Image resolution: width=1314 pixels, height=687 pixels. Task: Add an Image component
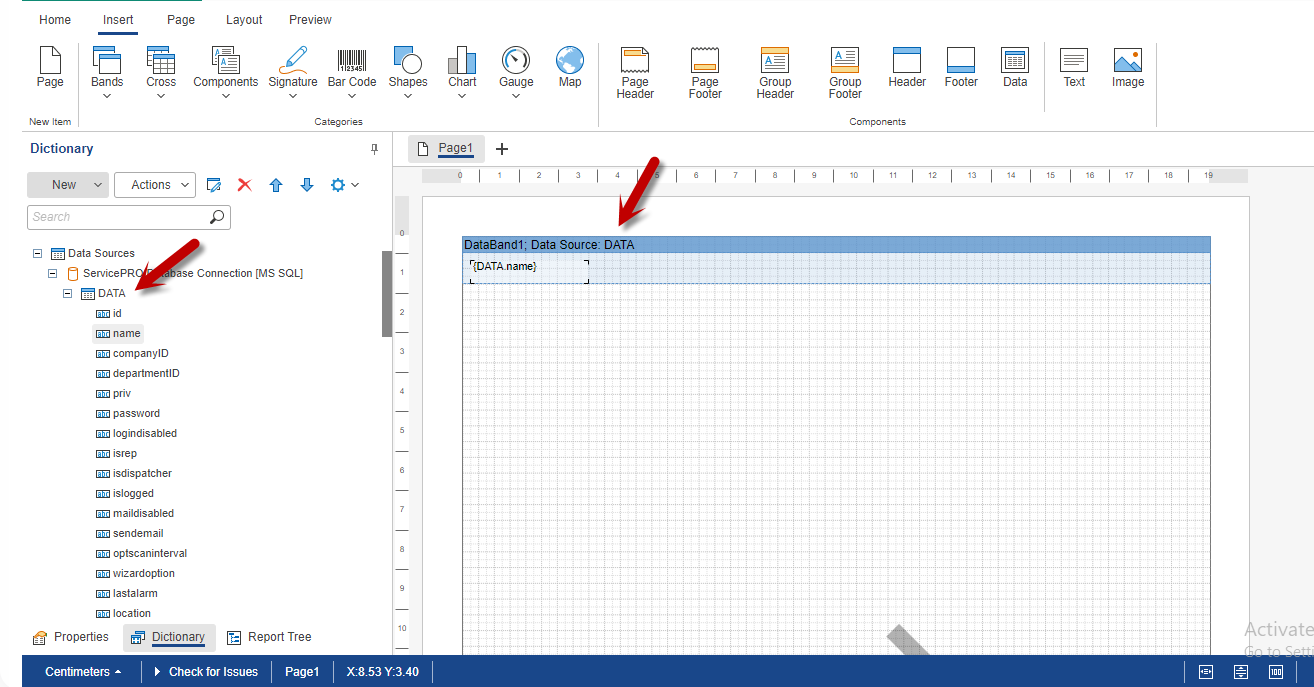point(1127,68)
